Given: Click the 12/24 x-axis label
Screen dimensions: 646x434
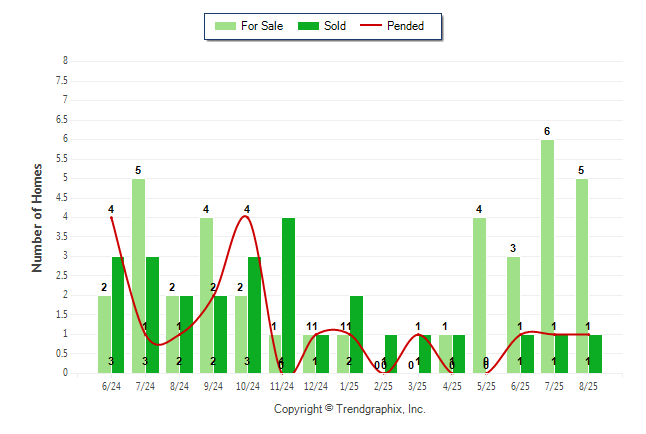Looking at the screenshot, I should pos(316,386).
